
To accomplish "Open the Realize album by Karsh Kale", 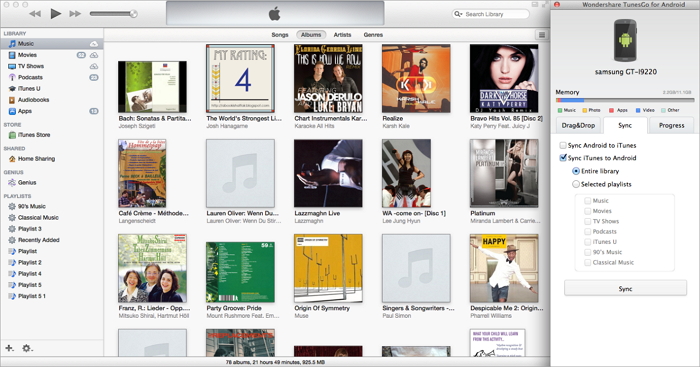I will pos(416,78).
